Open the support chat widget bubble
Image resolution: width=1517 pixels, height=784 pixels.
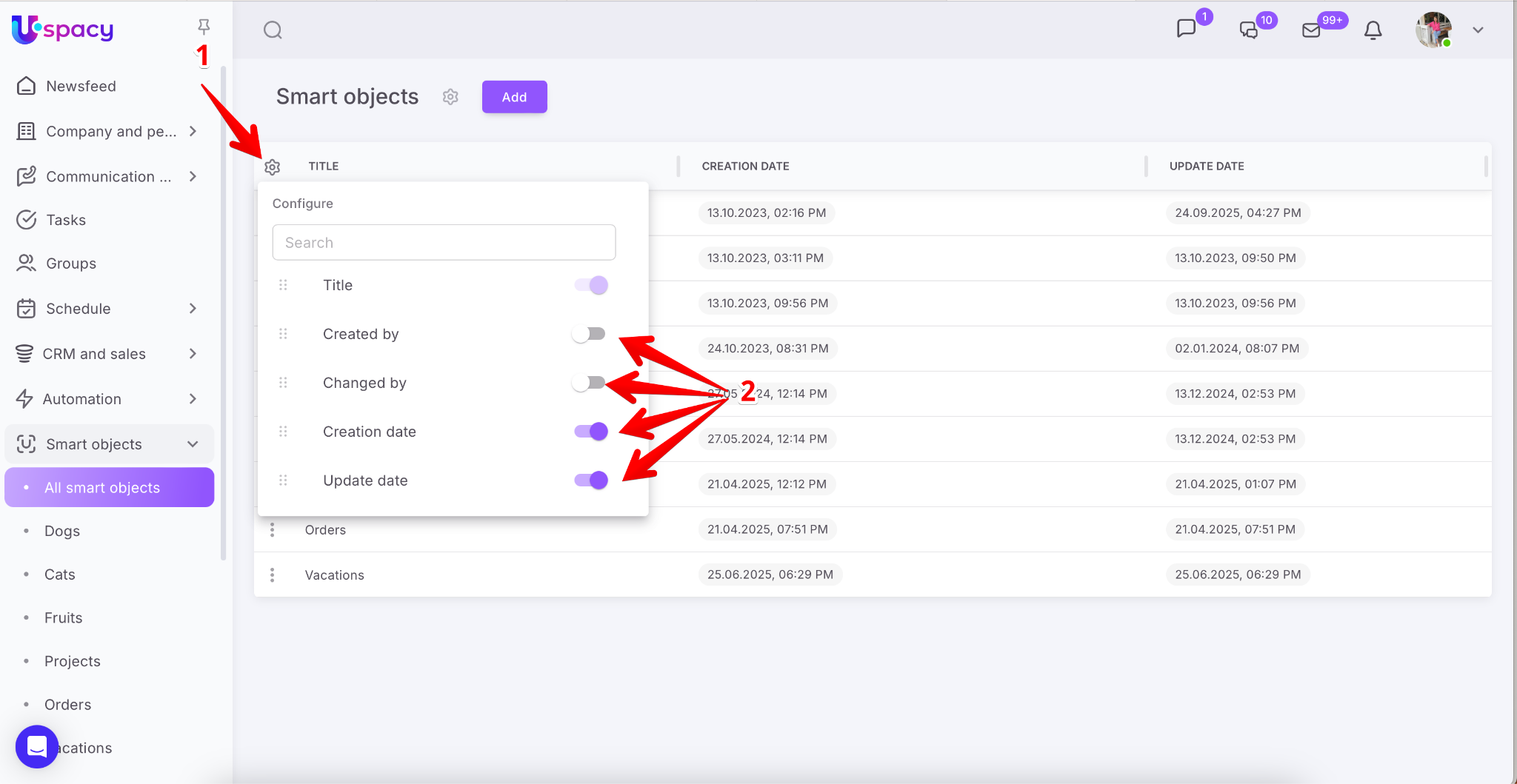(36, 746)
